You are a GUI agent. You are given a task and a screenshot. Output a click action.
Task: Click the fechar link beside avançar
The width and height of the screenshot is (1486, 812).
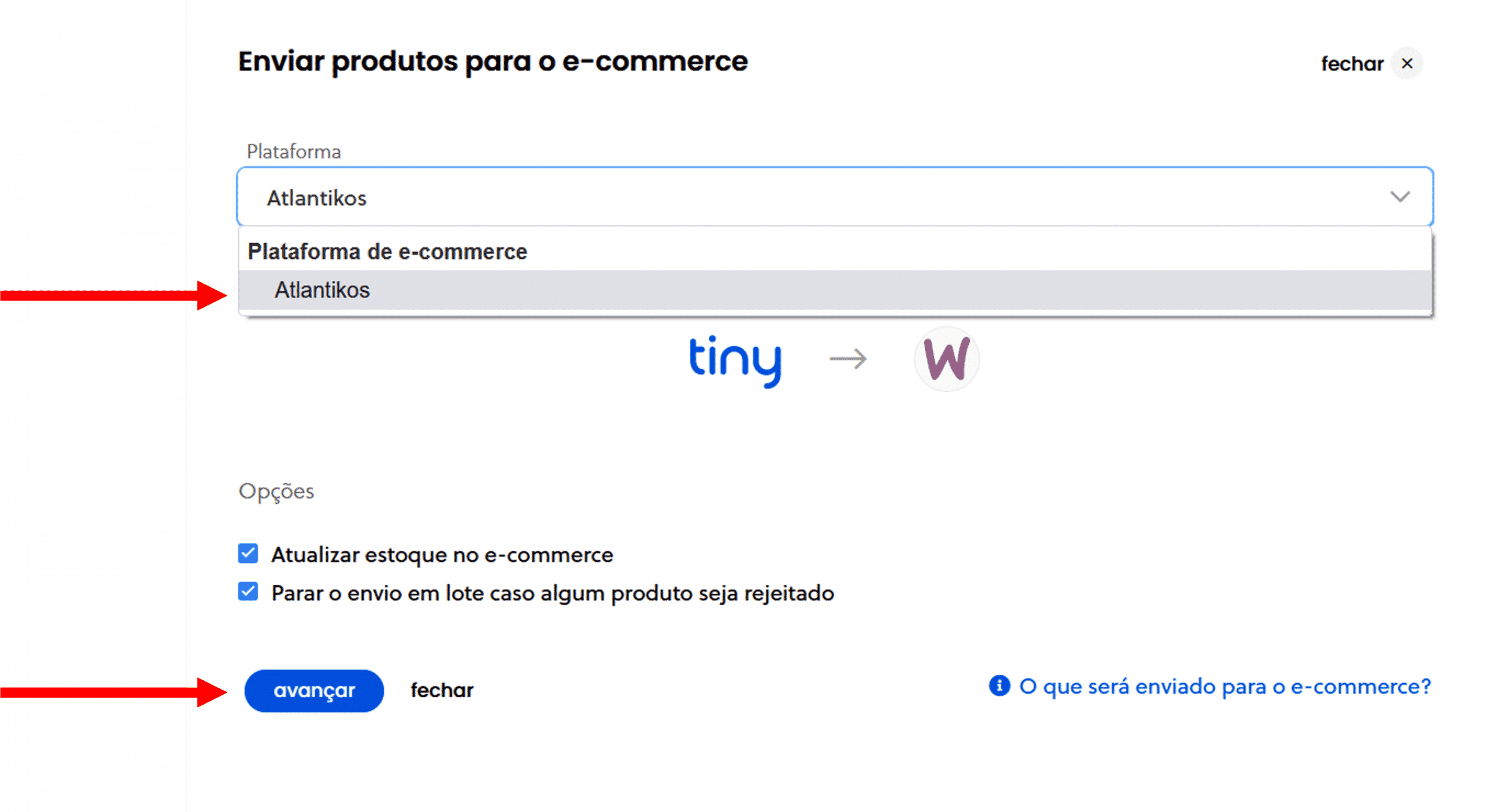pyautogui.click(x=442, y=690)
